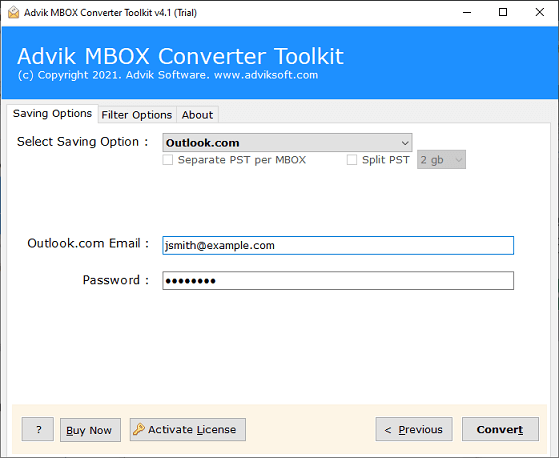Click into the Outlook.com Email field
The width and height of the screenshot is (559, 458).
338,245
